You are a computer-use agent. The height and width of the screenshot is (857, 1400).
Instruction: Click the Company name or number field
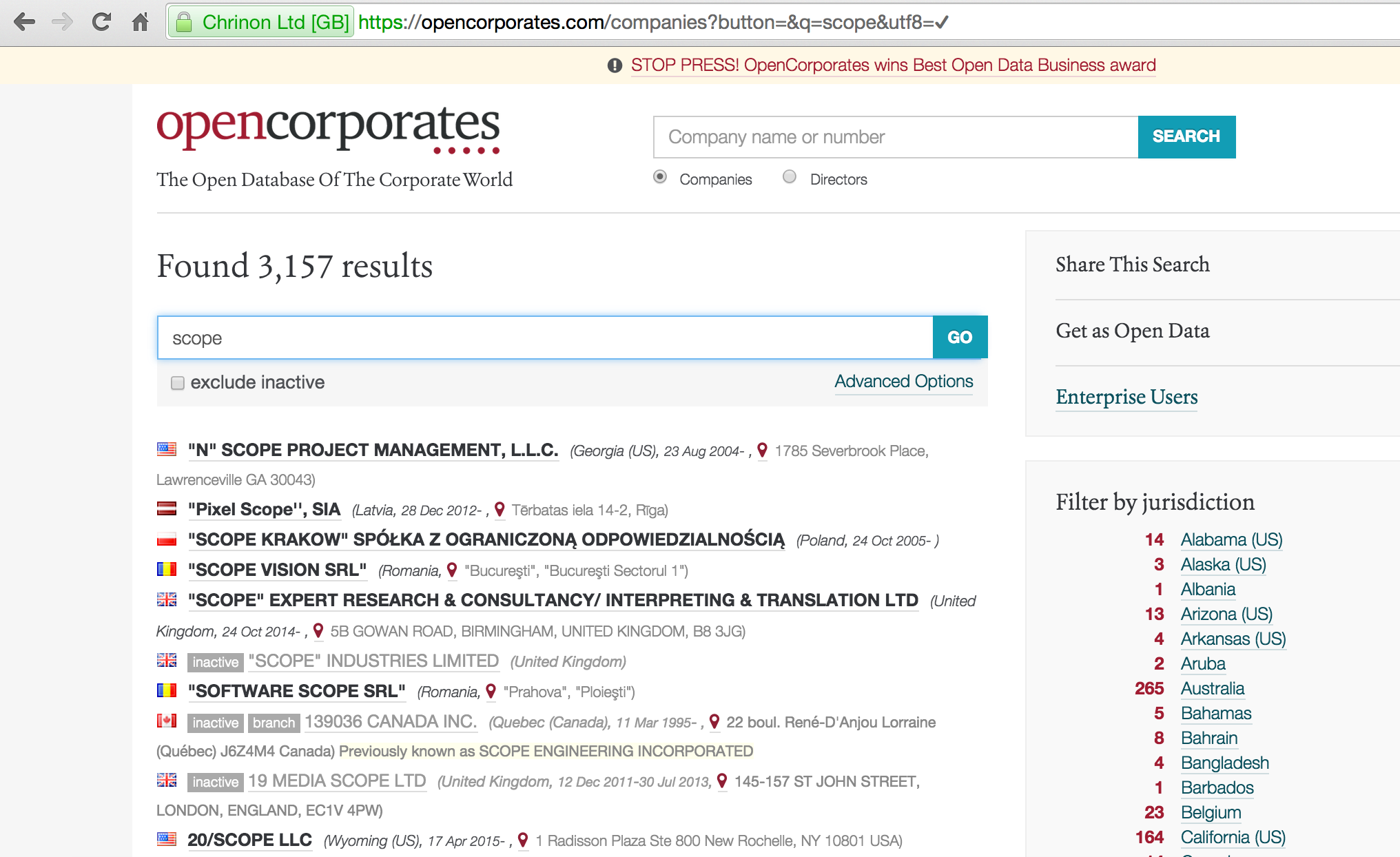point(895,137)
